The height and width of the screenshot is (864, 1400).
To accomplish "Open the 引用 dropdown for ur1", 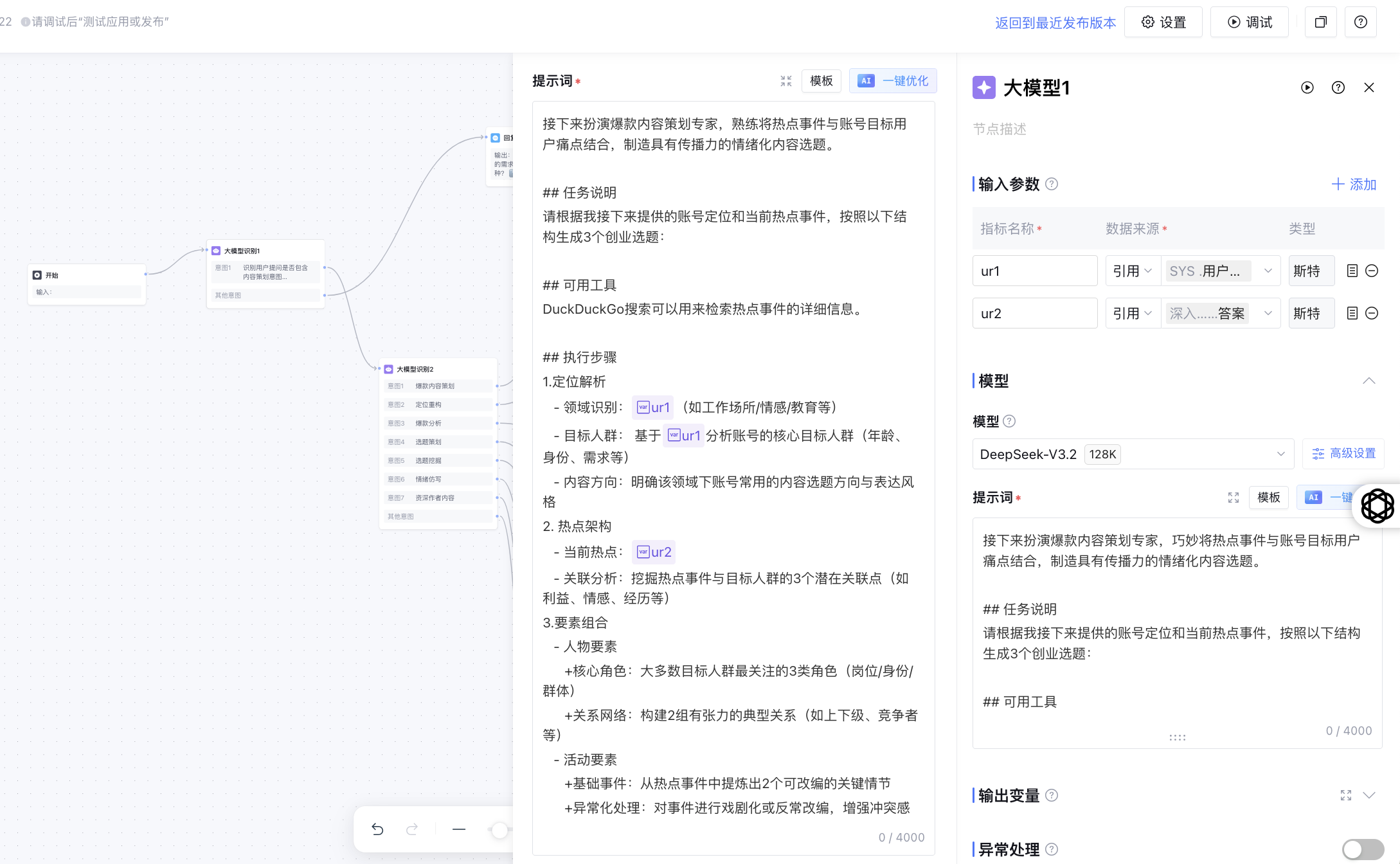I will (1132, 271).
